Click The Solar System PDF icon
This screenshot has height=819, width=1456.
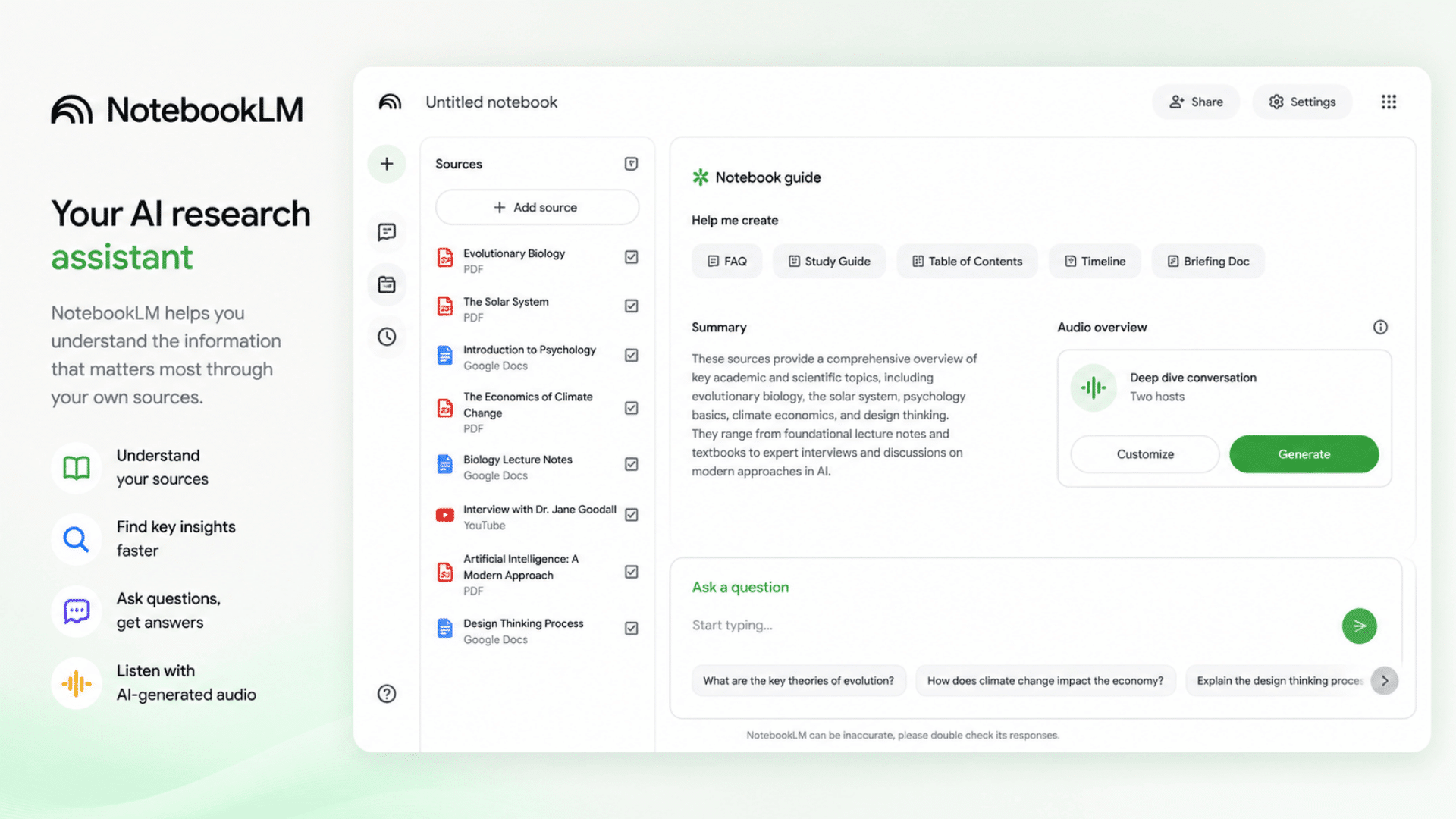[x=445, y=306]
